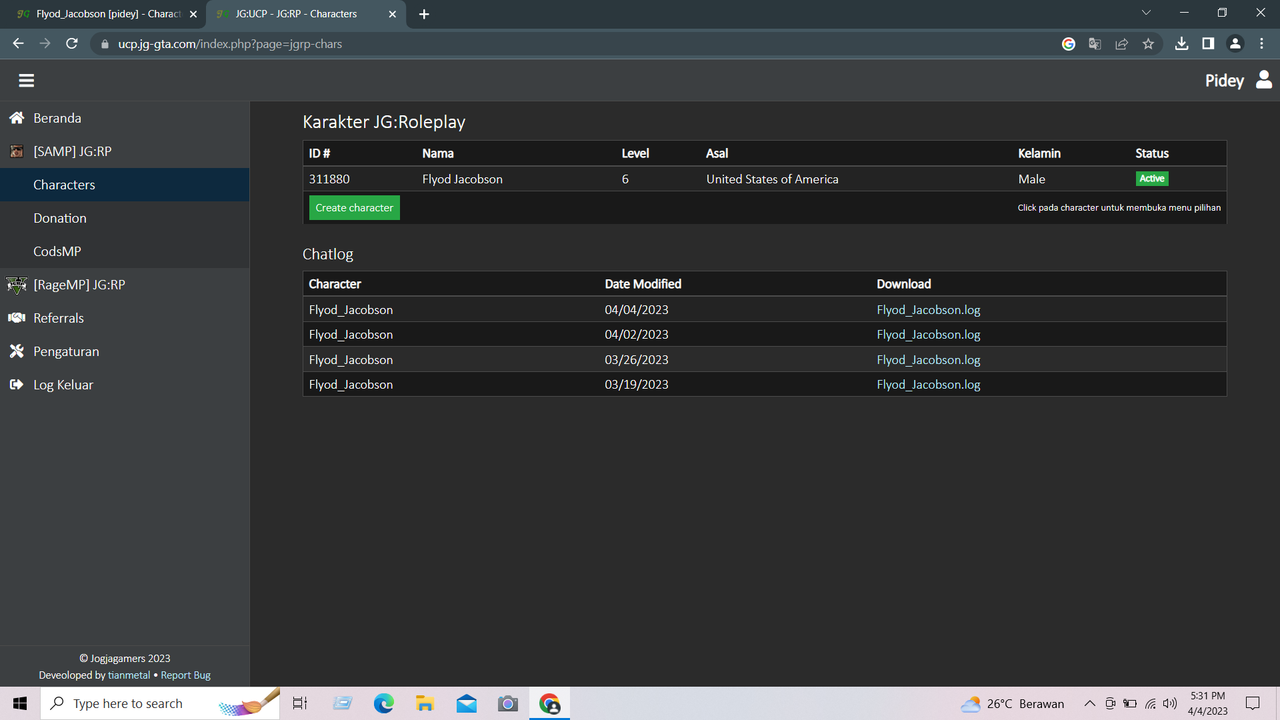The width and height of the screenshot is (1280, 720).
Task: Click the translate page icon
Action: (1095, 44)
